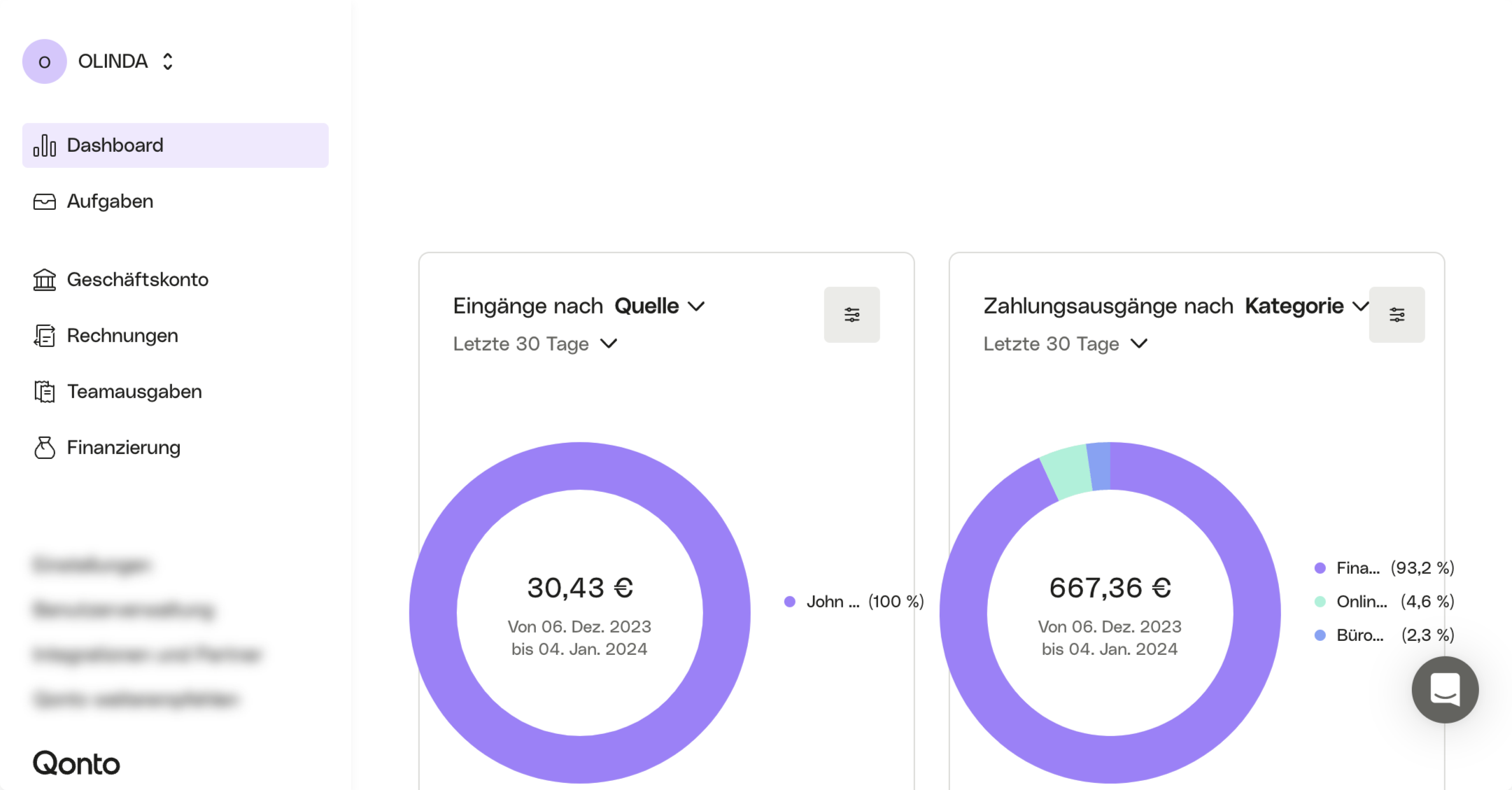This screenshot has height=790, width=1512.
Task: Click the Rechnungen invoice icon
Action: [x=44, y=336]
